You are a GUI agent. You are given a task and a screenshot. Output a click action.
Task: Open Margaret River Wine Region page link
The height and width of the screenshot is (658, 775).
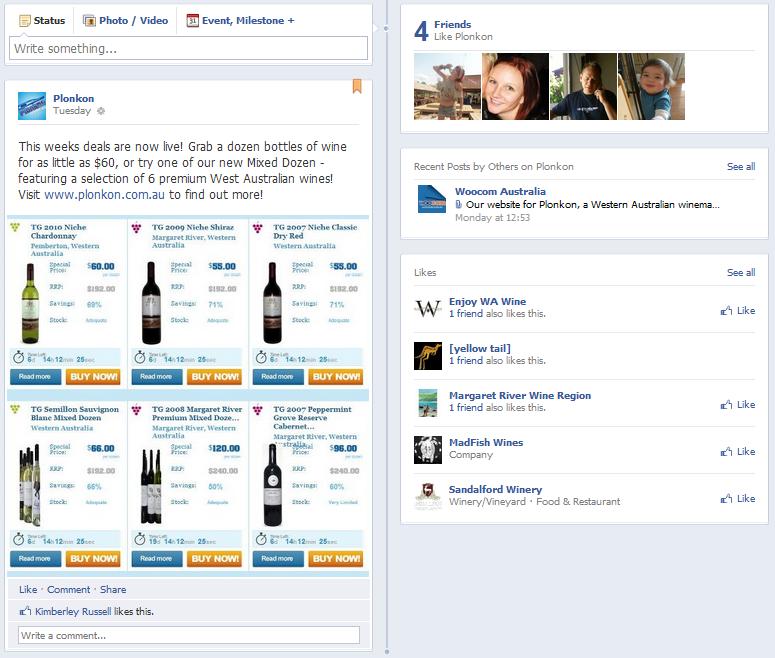[520, 395]
